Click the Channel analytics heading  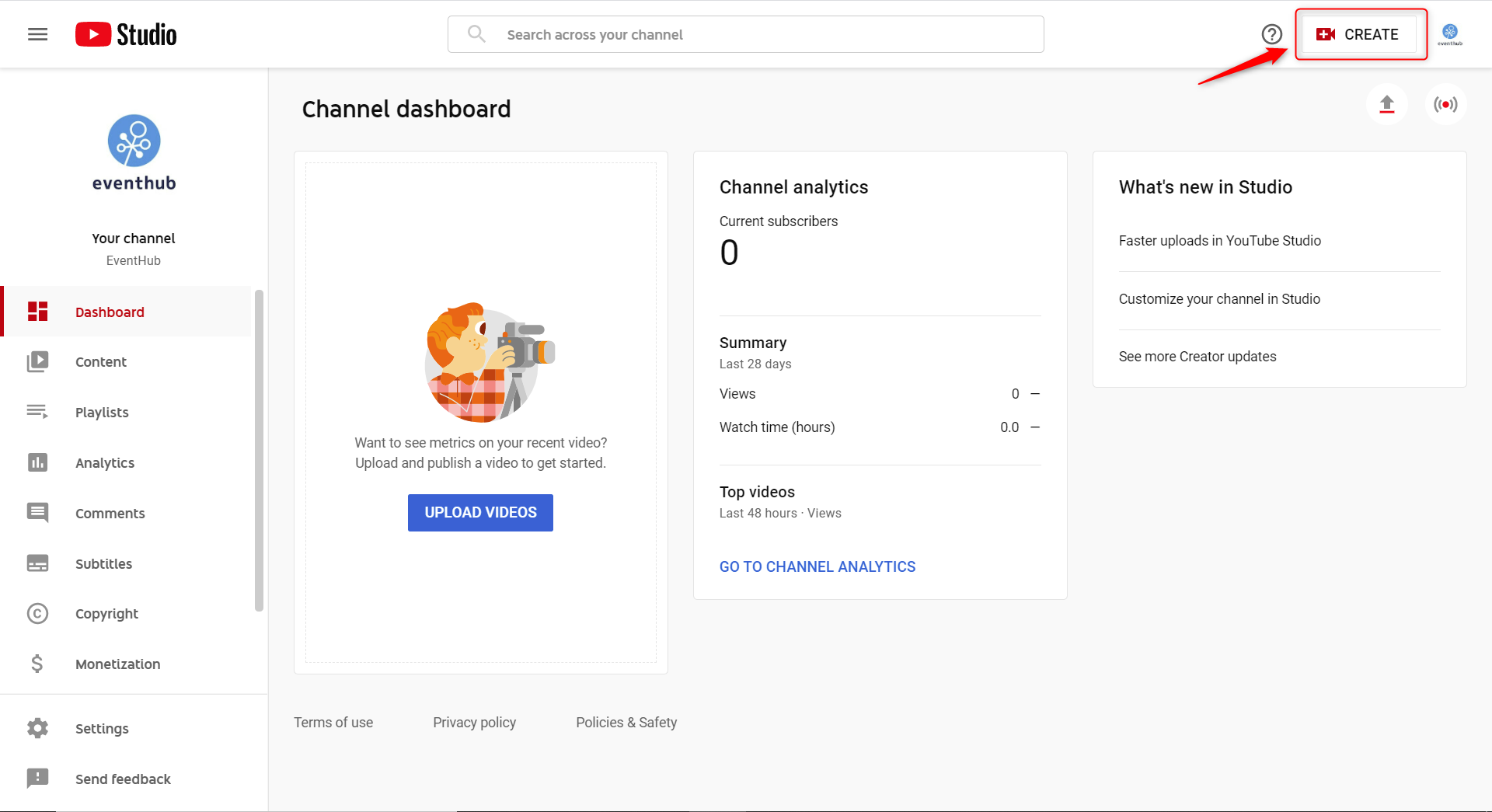tap(793, 187)
